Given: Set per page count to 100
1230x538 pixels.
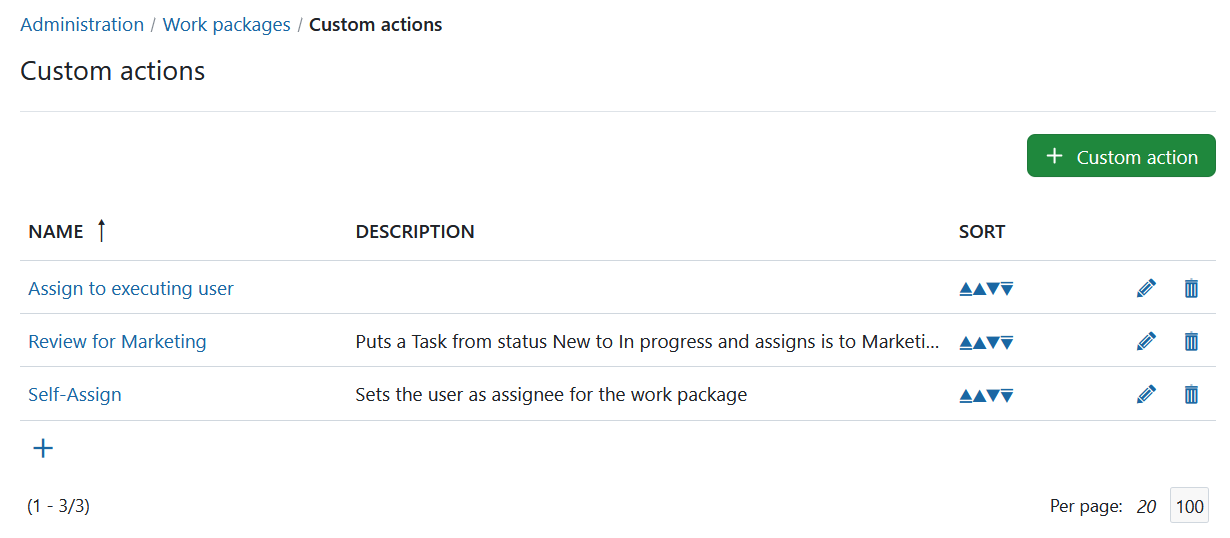Looking at the screenshot, I should 1189,506.
